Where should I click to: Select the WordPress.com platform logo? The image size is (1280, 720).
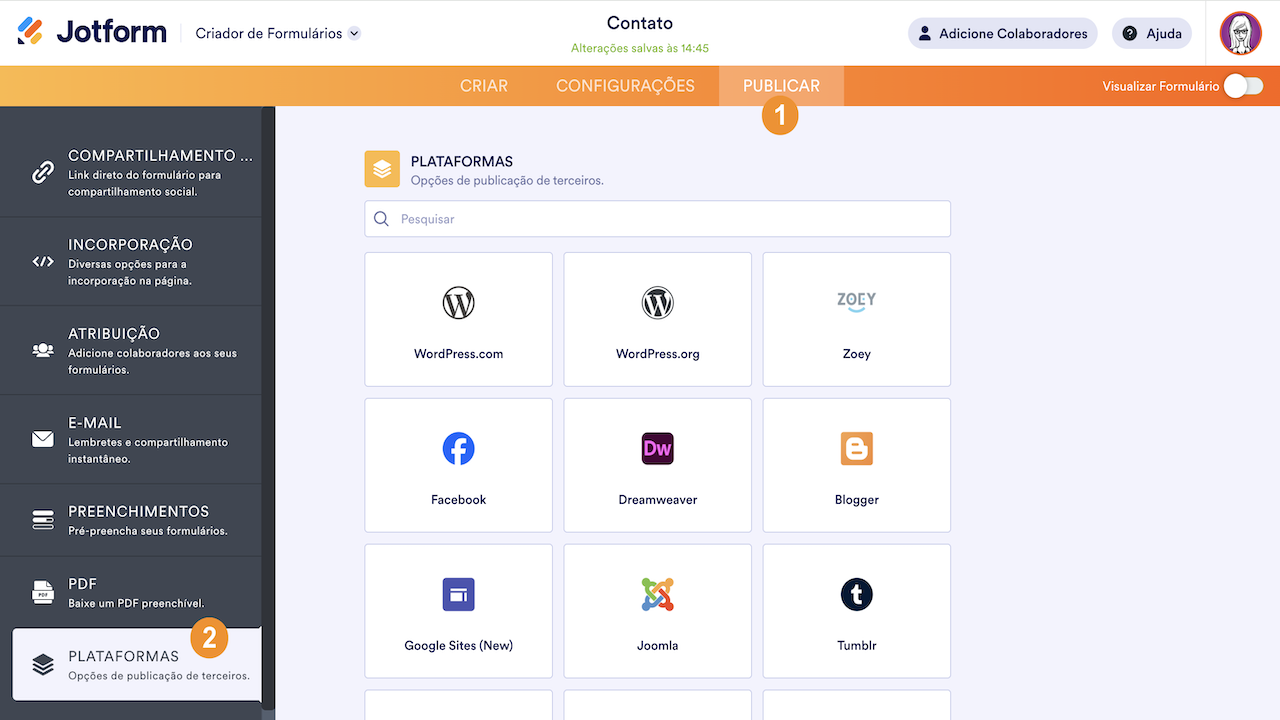pyautogui.click(x=459, y=302)
